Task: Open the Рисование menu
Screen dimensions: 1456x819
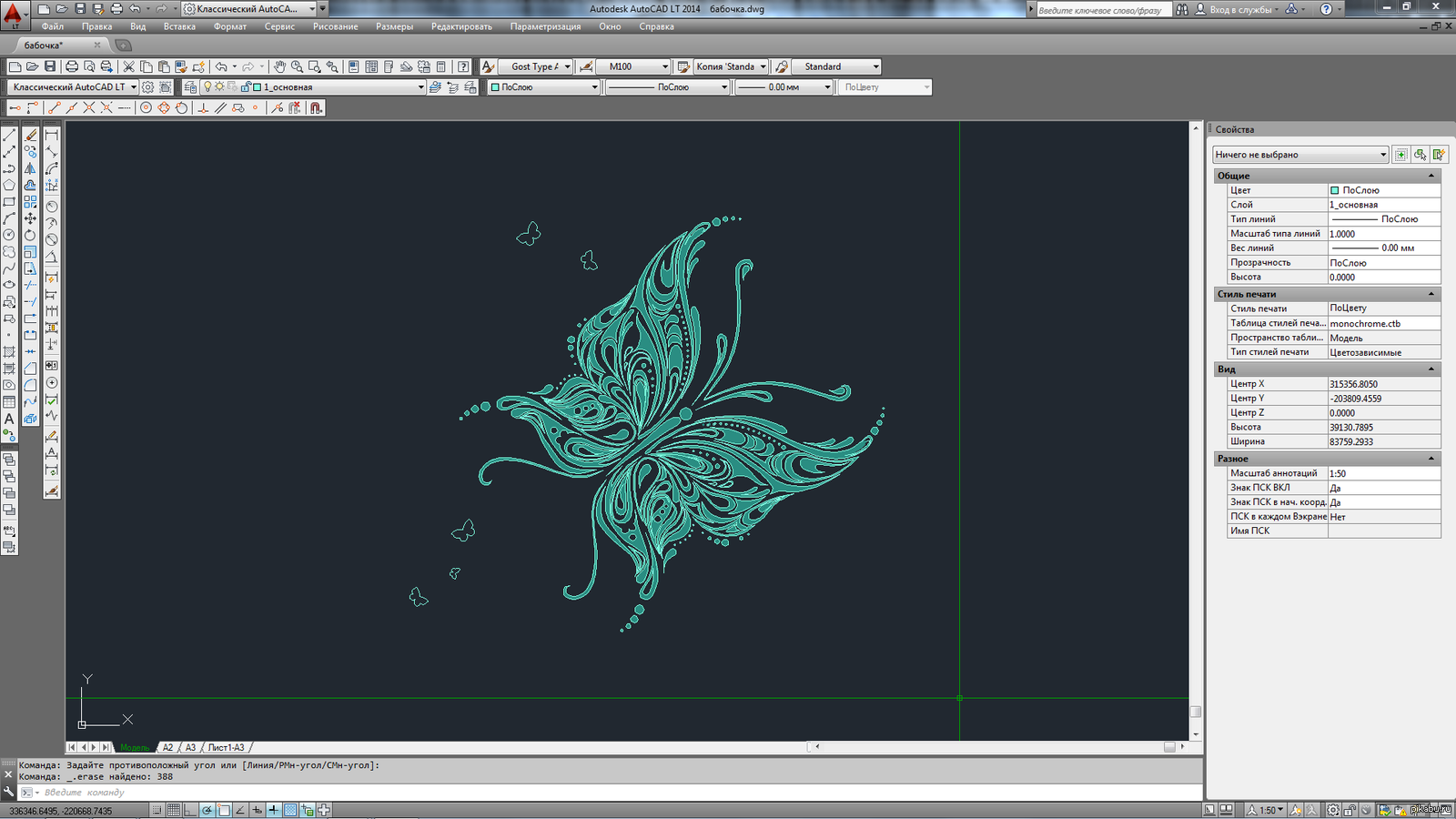Action: coord(336,26)
